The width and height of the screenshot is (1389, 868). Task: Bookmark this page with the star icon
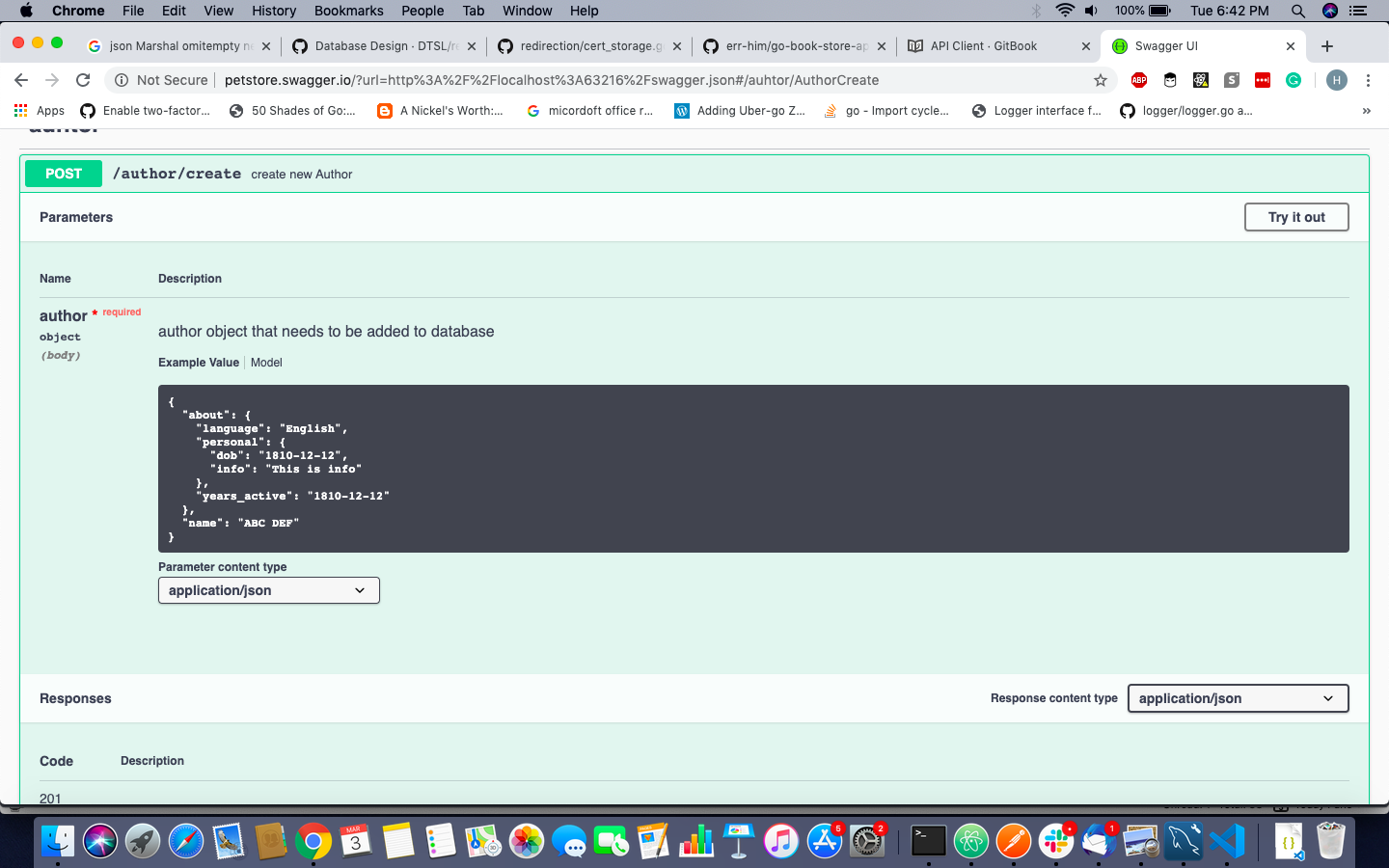[x=1101, y=80]
